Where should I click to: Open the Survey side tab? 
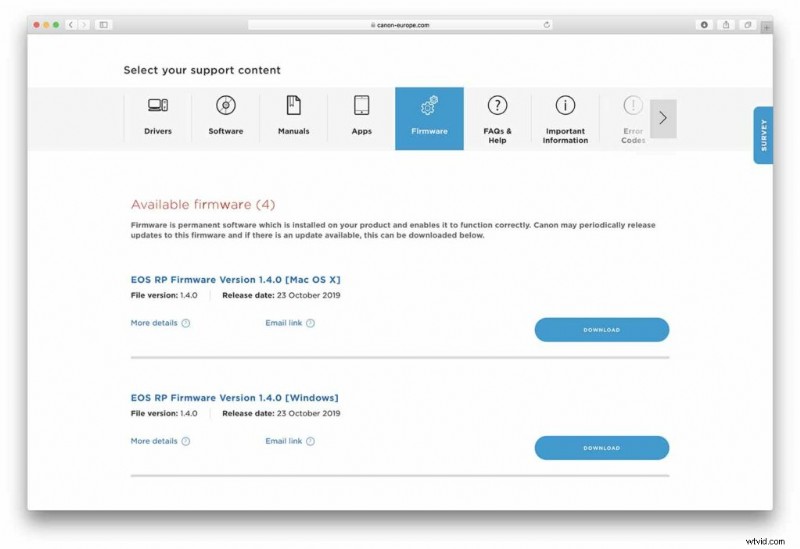763,135
